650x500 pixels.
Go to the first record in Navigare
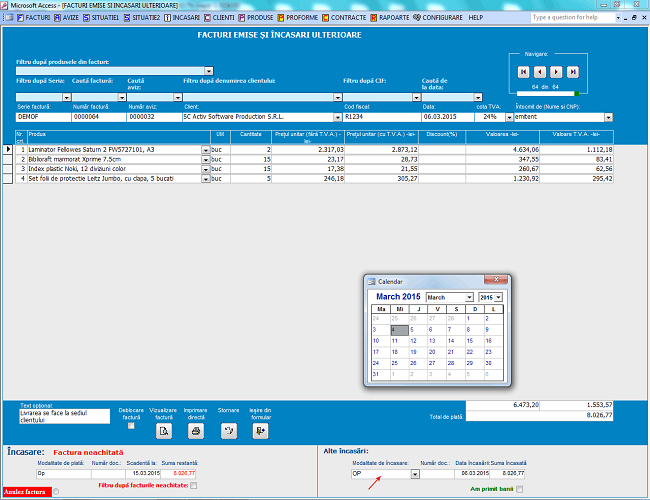[523, 72]
